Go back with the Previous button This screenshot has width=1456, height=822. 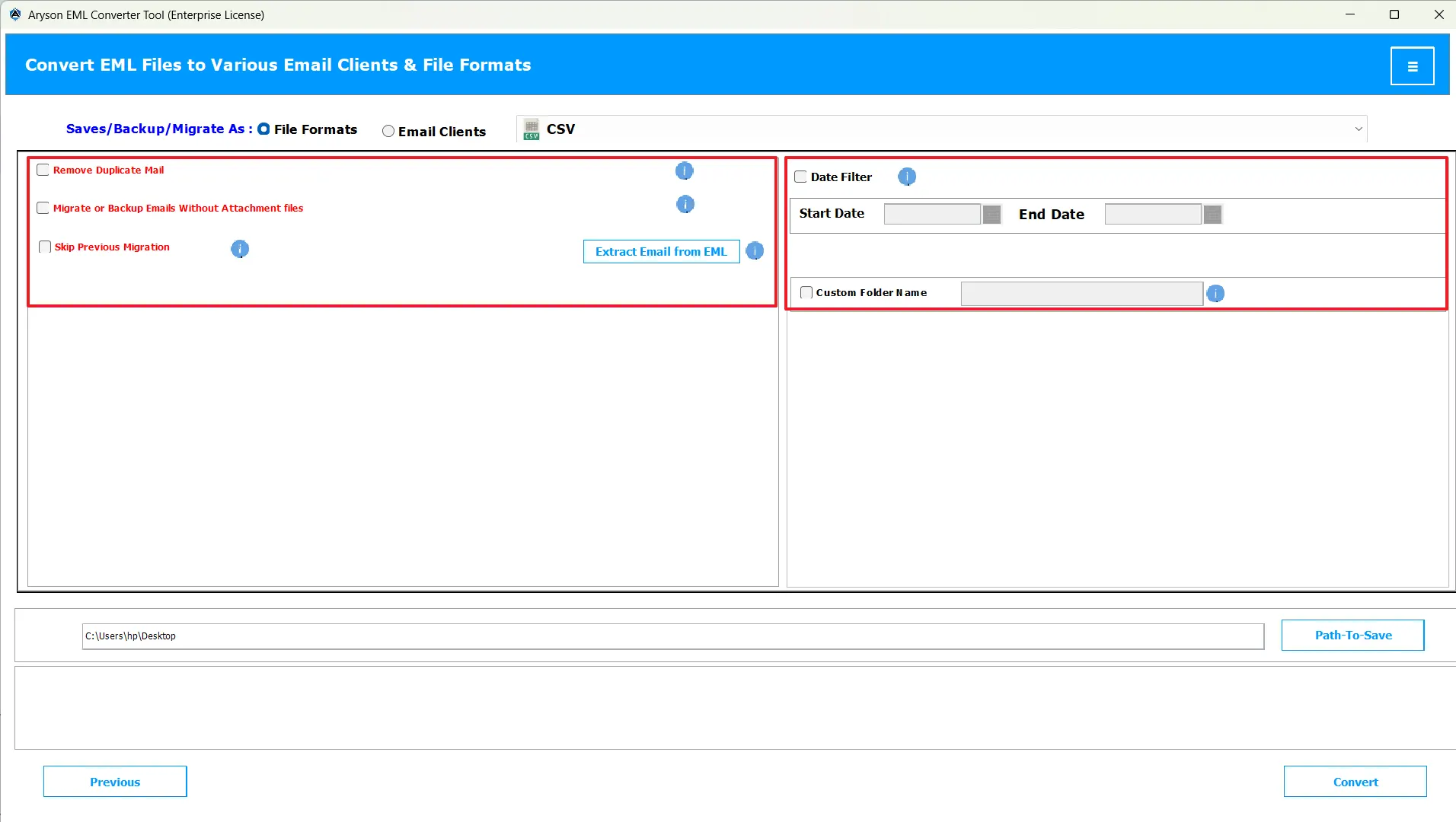pos(115,782)
